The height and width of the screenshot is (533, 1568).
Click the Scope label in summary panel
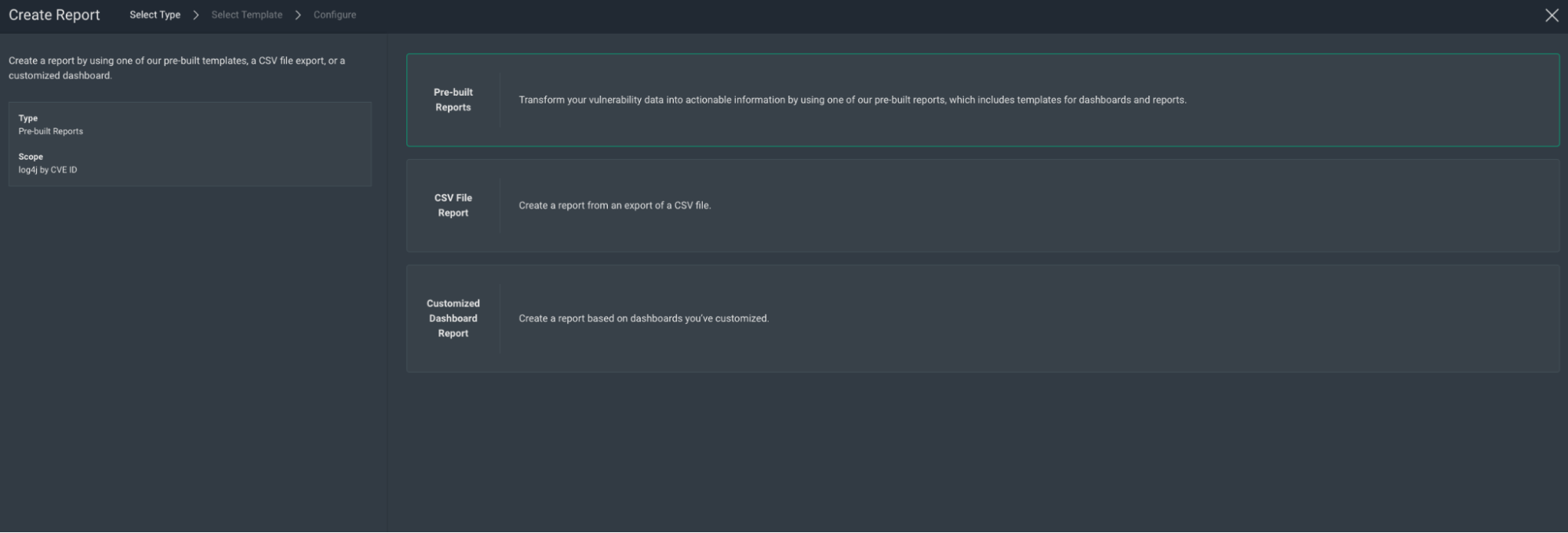[x=31, y=157]
